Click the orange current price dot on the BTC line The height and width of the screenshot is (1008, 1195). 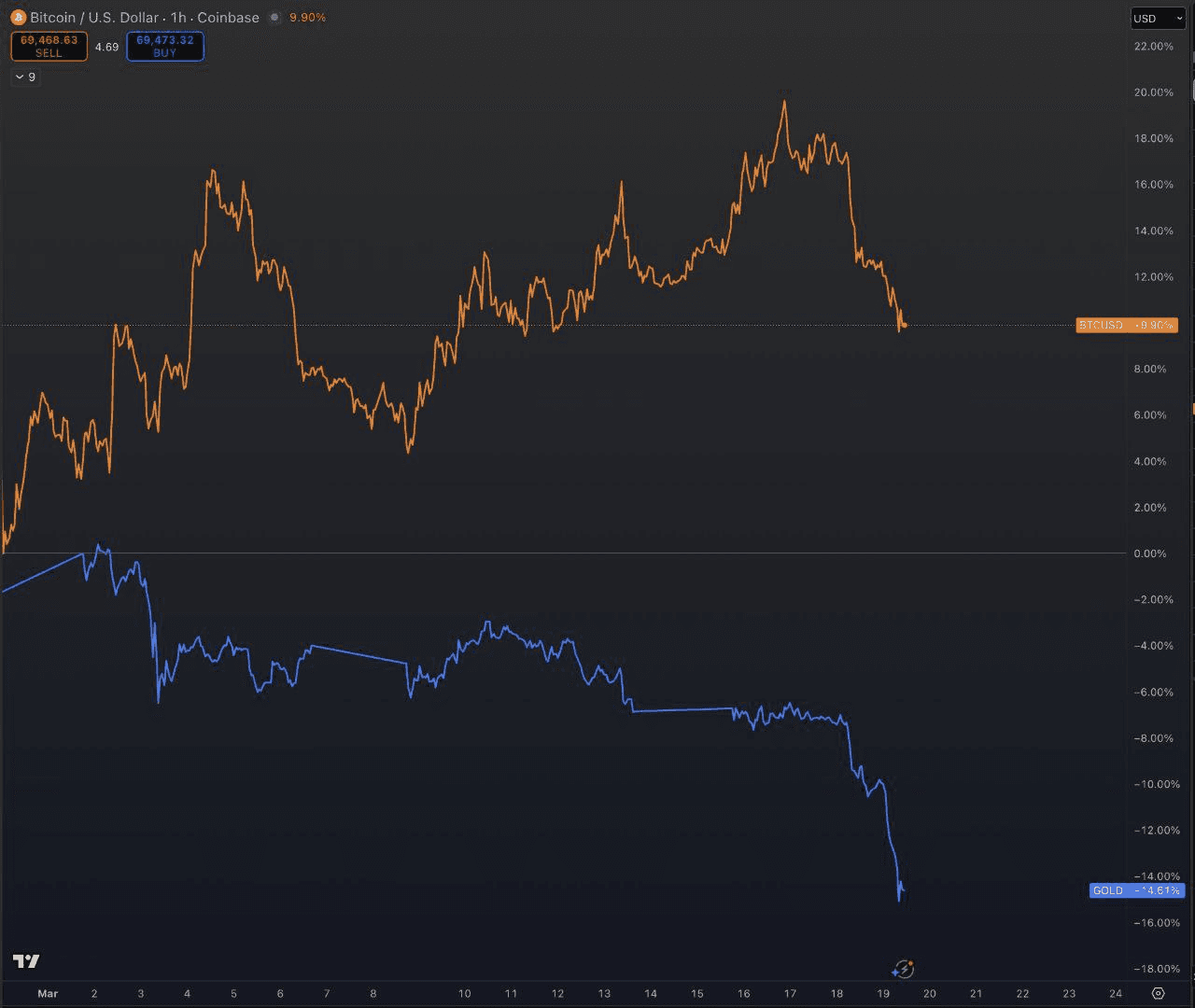pyautogui.click(x=904, y=325)
